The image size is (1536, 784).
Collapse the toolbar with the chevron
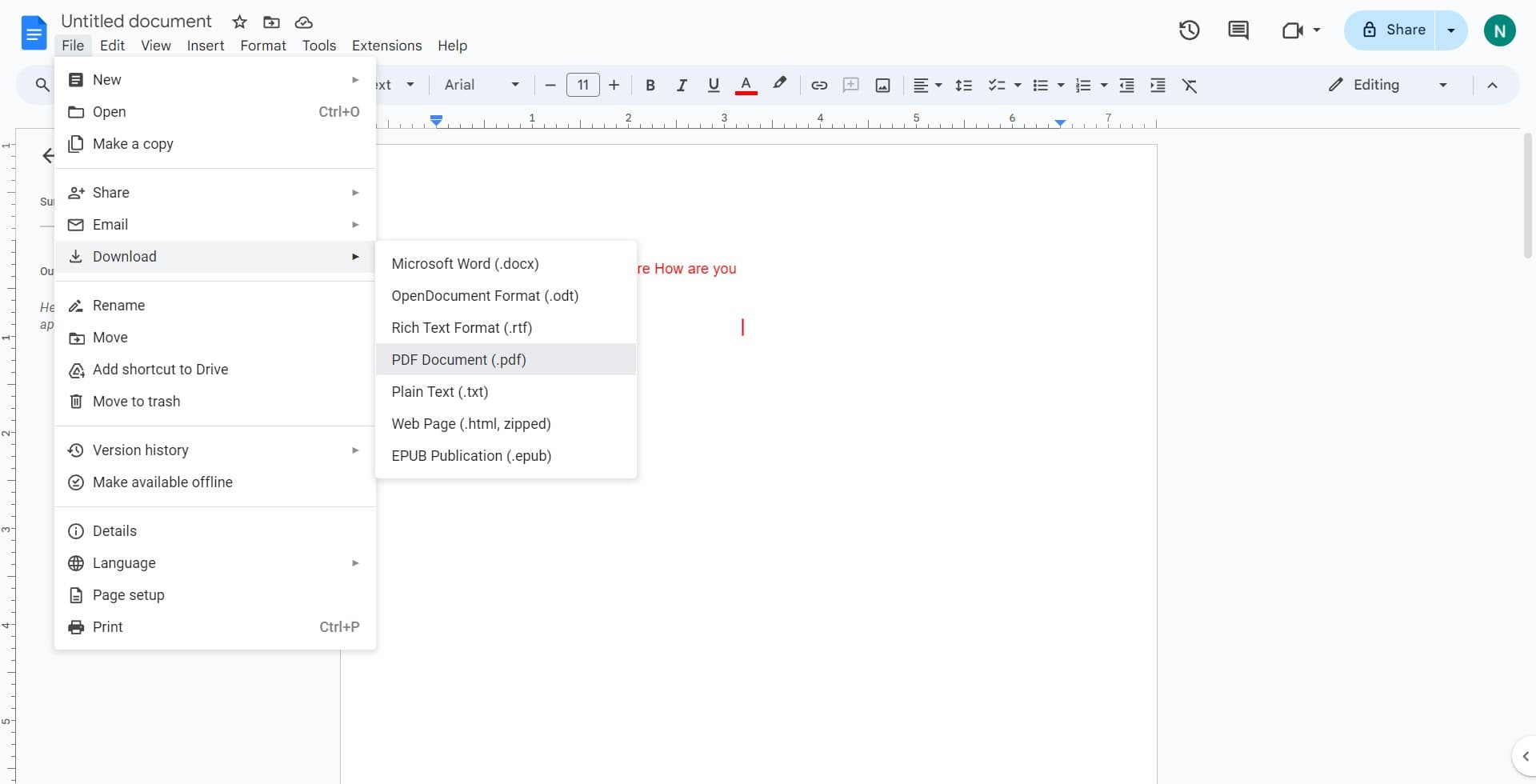[x=1493, y=85]
